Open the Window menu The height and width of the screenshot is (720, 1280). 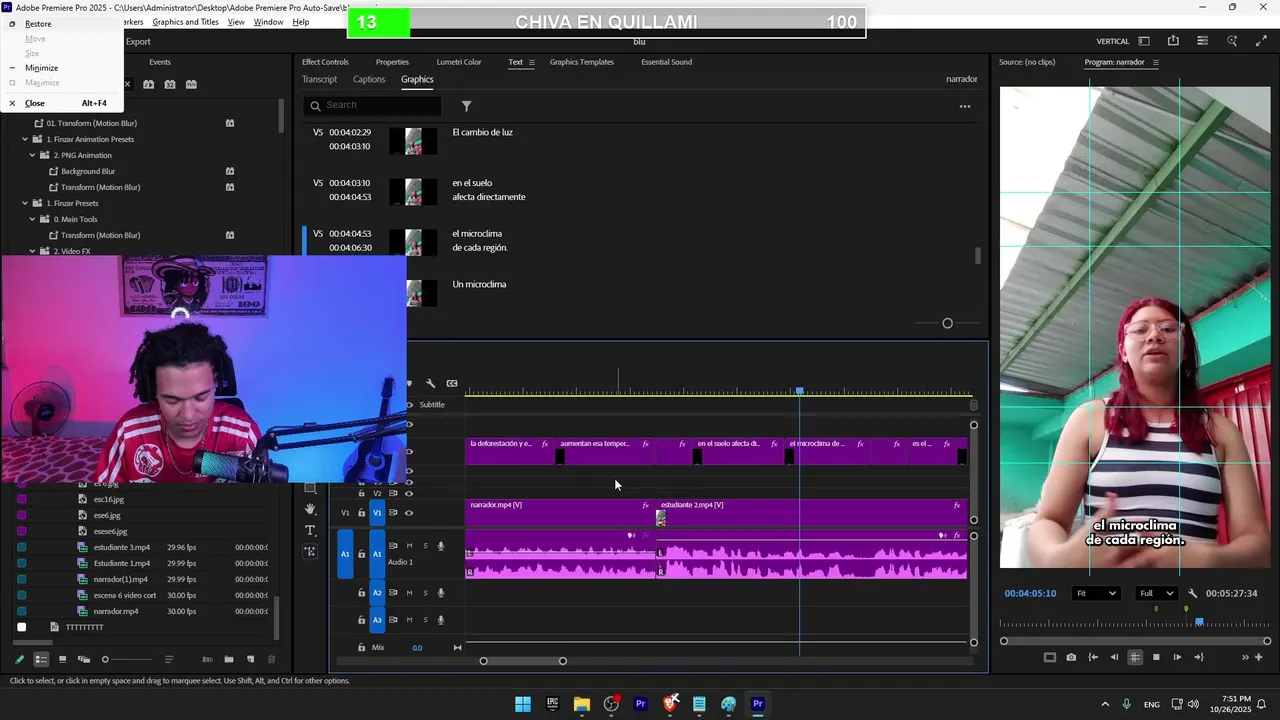tap(268, 22)
